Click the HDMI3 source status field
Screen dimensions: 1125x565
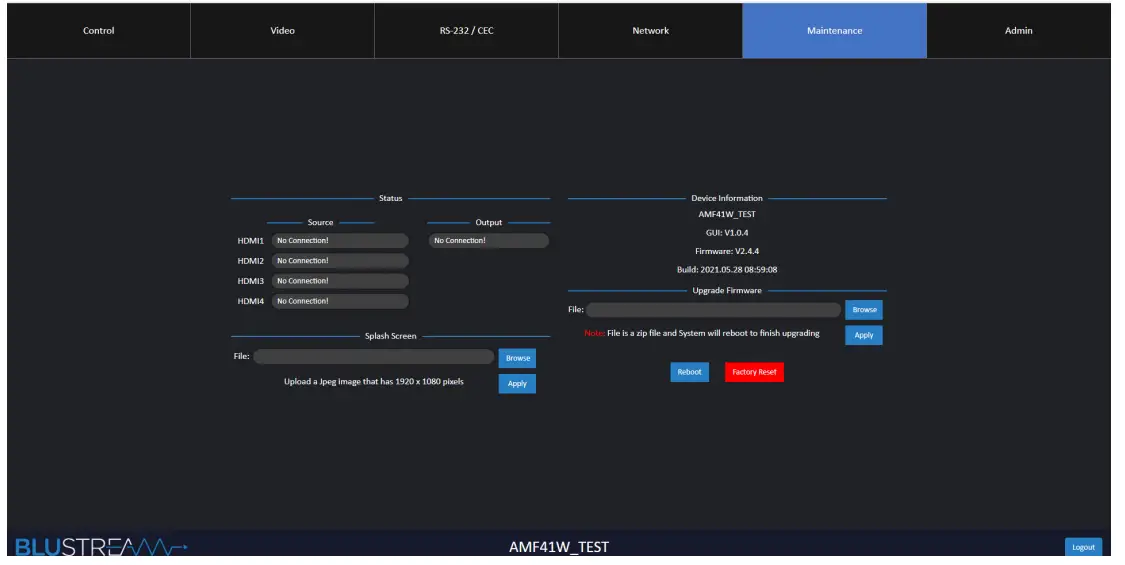tap(340, 281)
